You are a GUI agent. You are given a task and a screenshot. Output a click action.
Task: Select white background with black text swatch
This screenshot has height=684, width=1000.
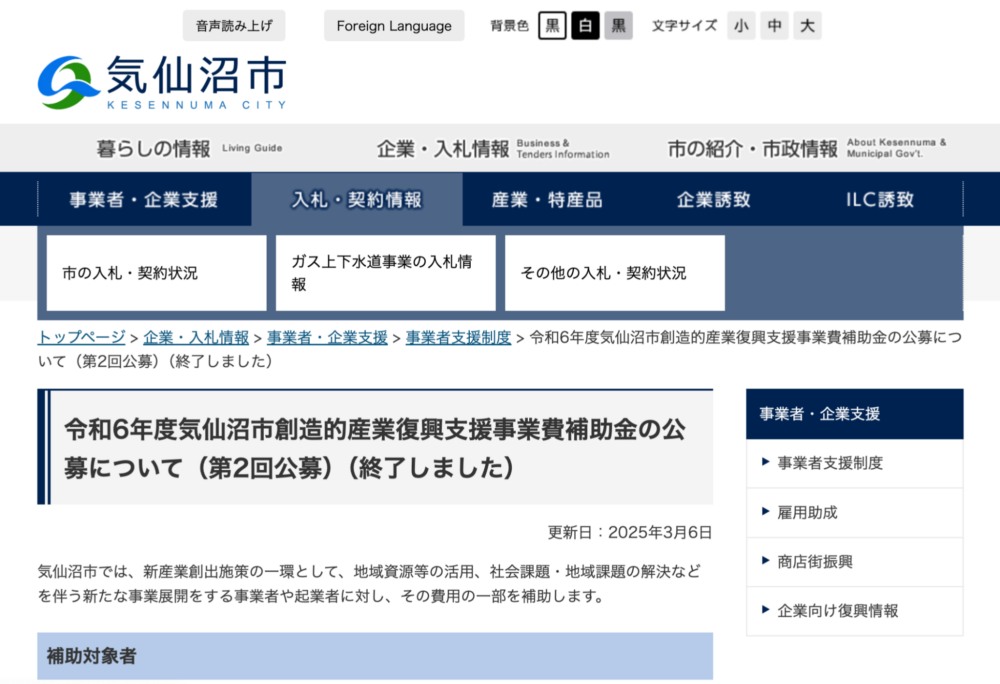coord(552,25)
